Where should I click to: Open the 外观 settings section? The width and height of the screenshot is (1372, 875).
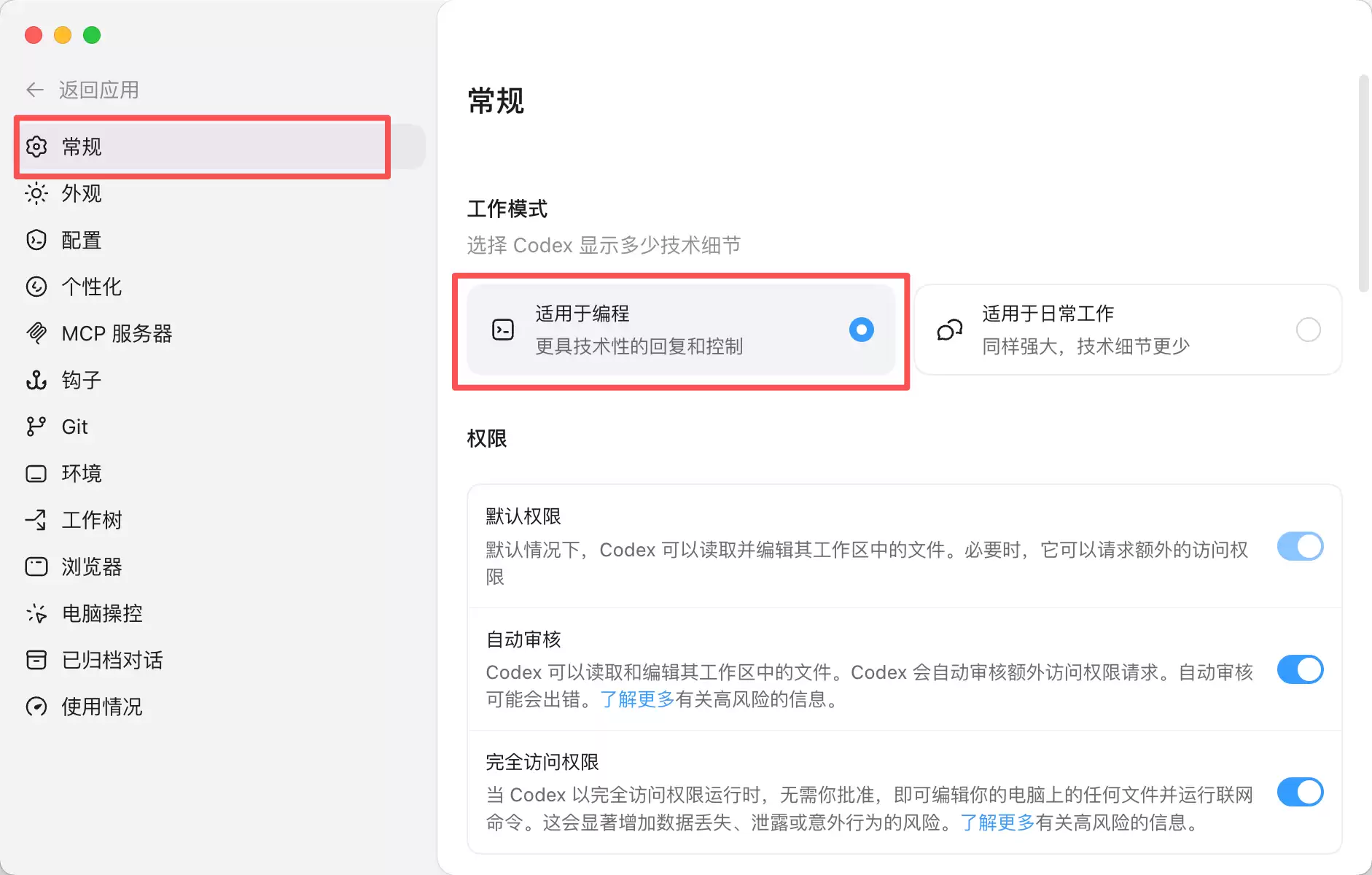click(219, 193)
